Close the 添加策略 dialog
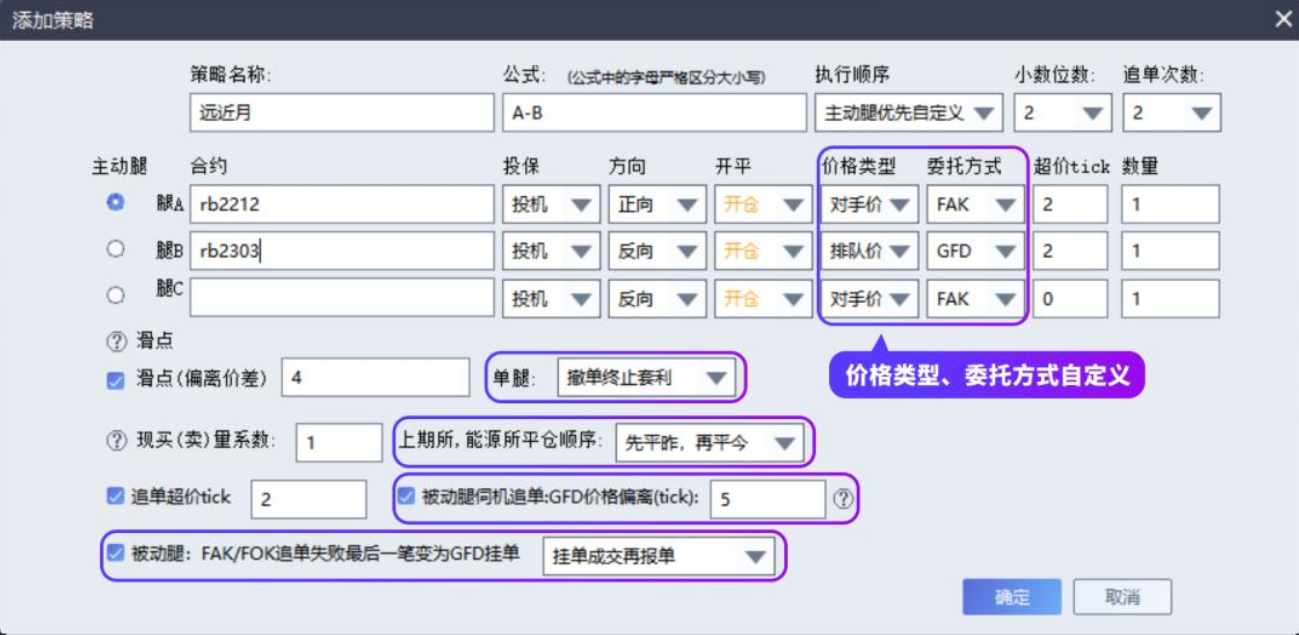The image size is (1299, 635). click(1283, 19)
